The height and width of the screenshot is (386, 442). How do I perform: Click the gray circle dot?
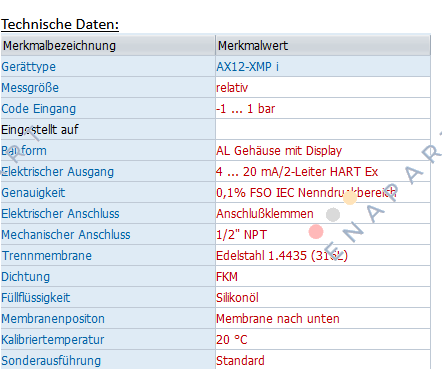[x=333, y=215]
